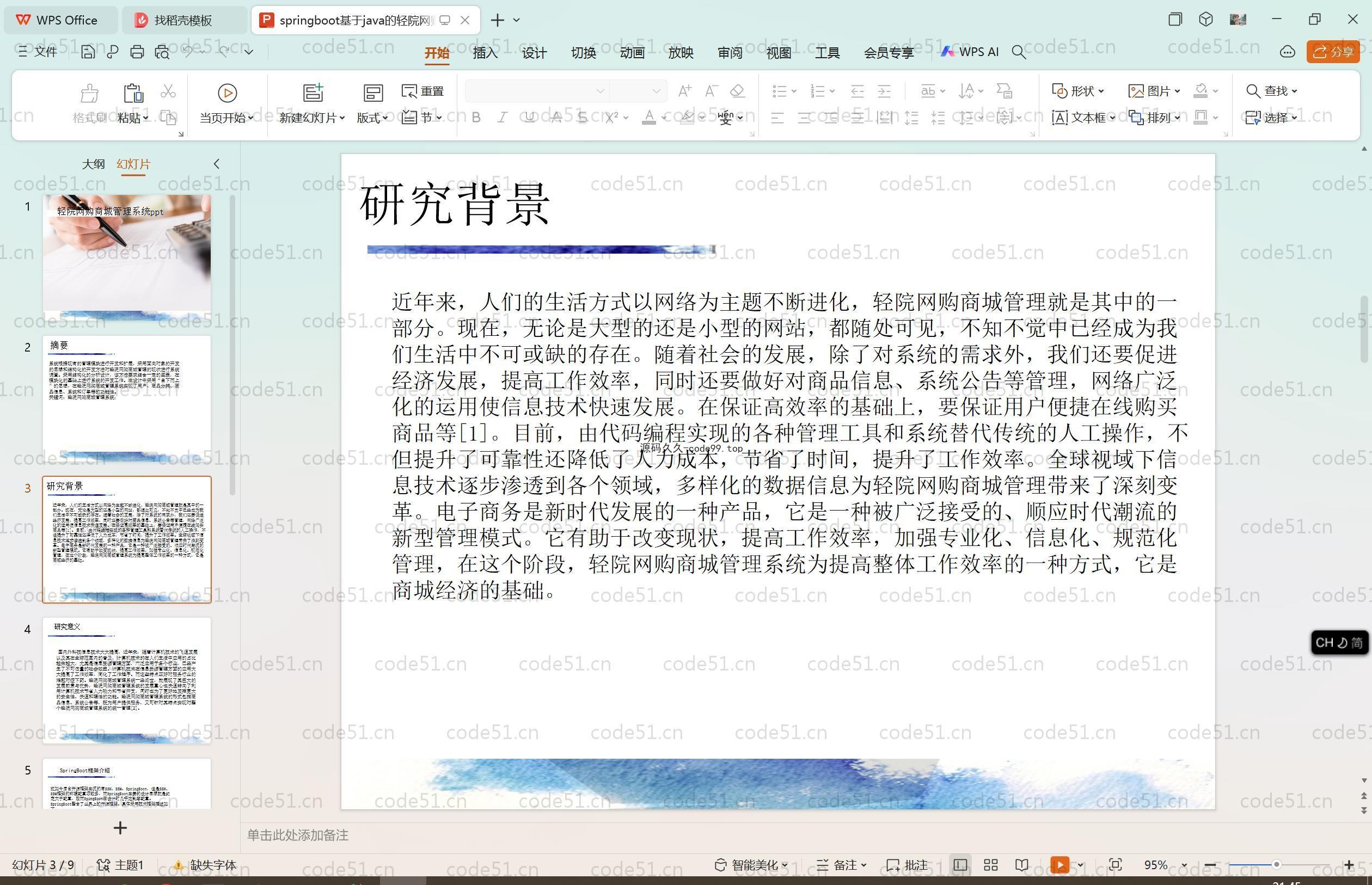Screen dimensions: 1372x885
Task: Open the Animation (动画) ribbon tab
Action: [x=632, y=53]
